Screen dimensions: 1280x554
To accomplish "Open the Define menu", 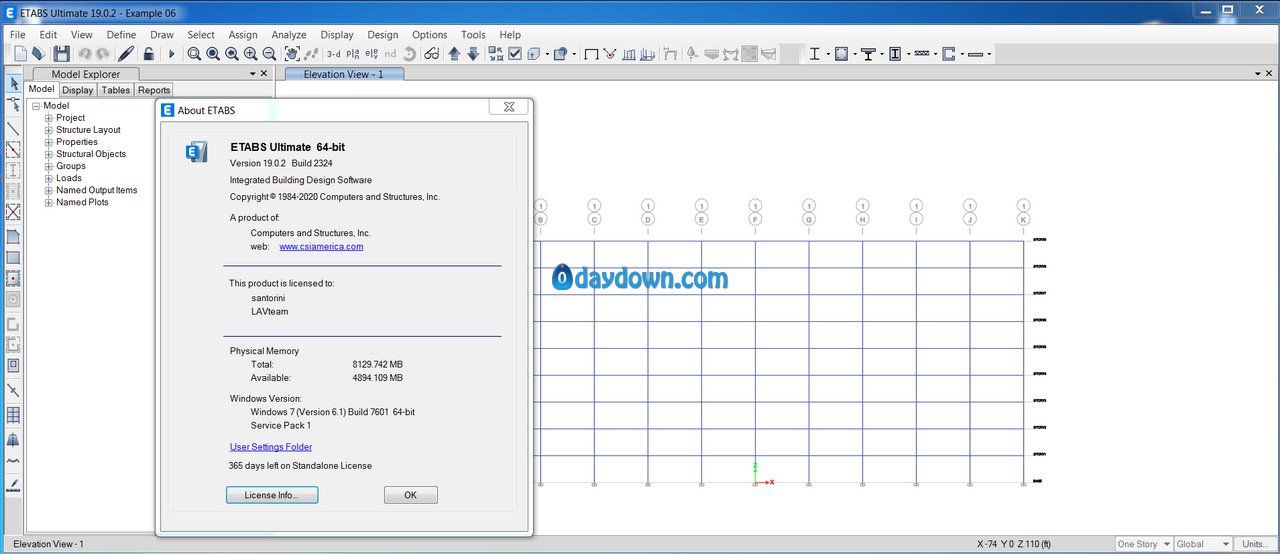I will [x=121, y=34].
